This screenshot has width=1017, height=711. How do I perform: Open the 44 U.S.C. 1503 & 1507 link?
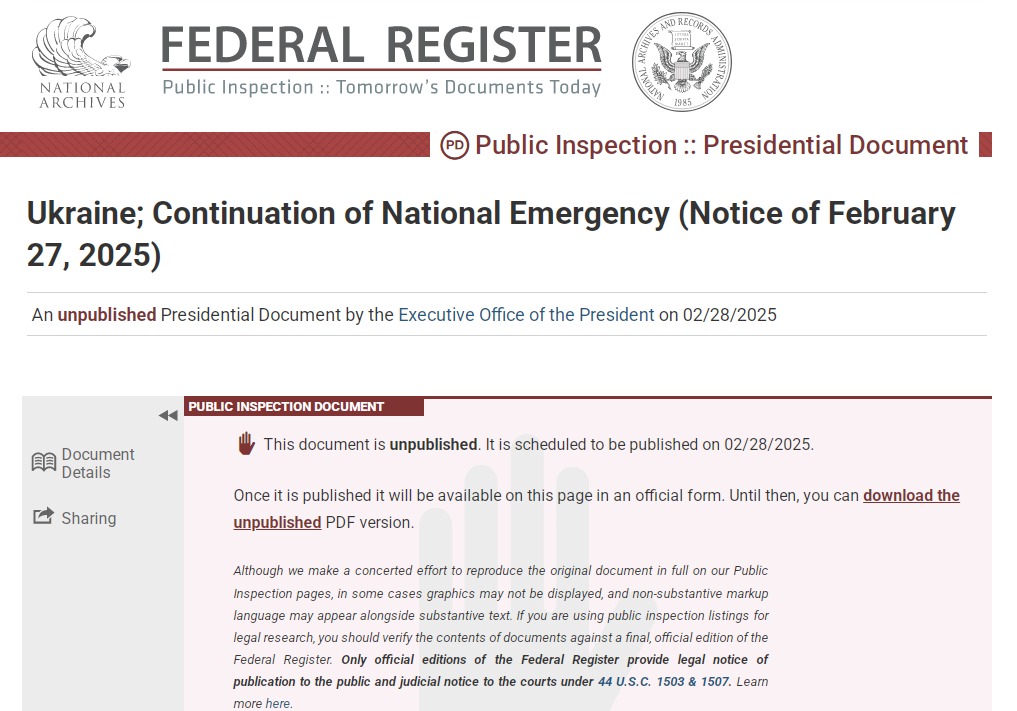pos(664,682)
